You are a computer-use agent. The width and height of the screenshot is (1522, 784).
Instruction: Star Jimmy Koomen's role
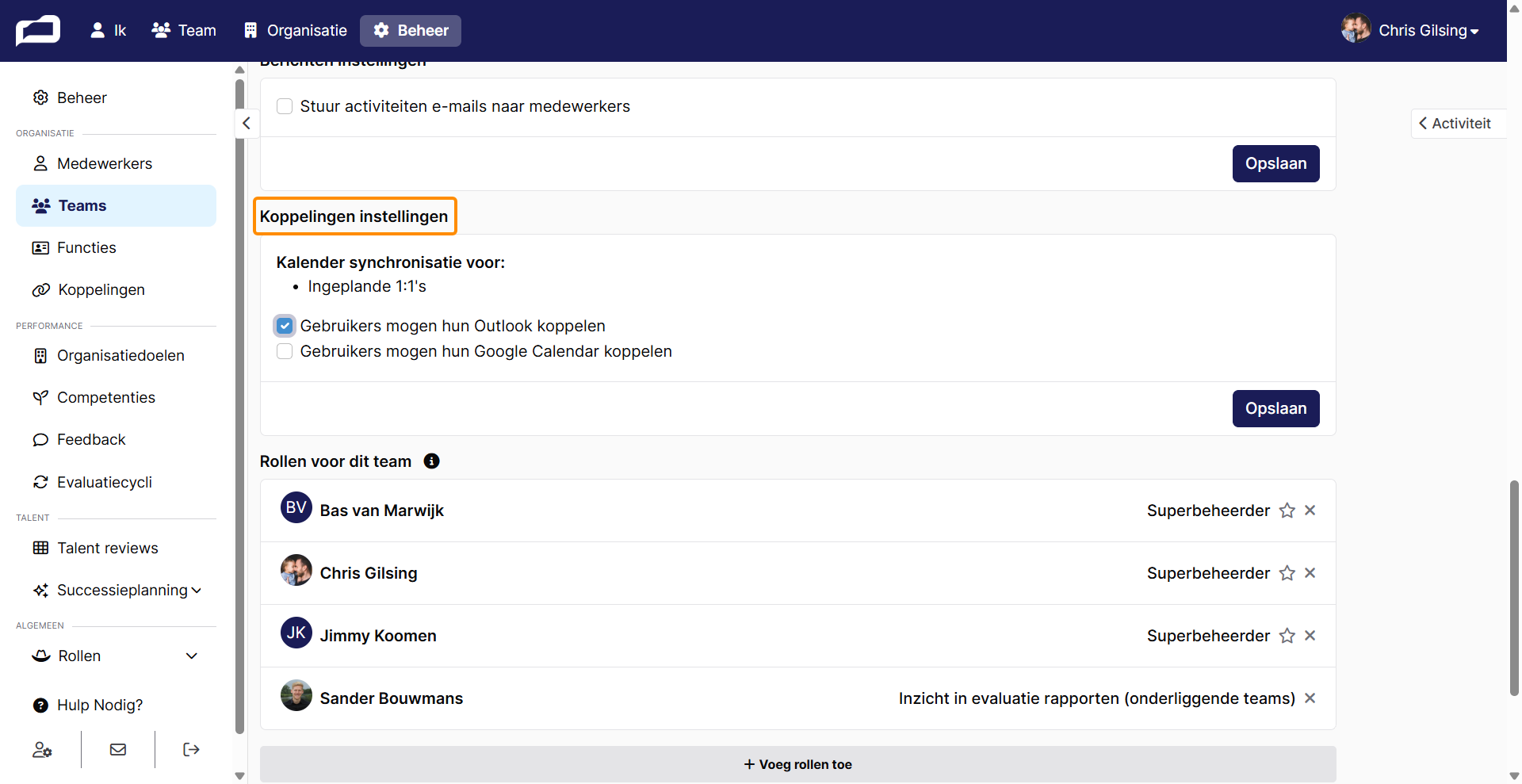1287,636
